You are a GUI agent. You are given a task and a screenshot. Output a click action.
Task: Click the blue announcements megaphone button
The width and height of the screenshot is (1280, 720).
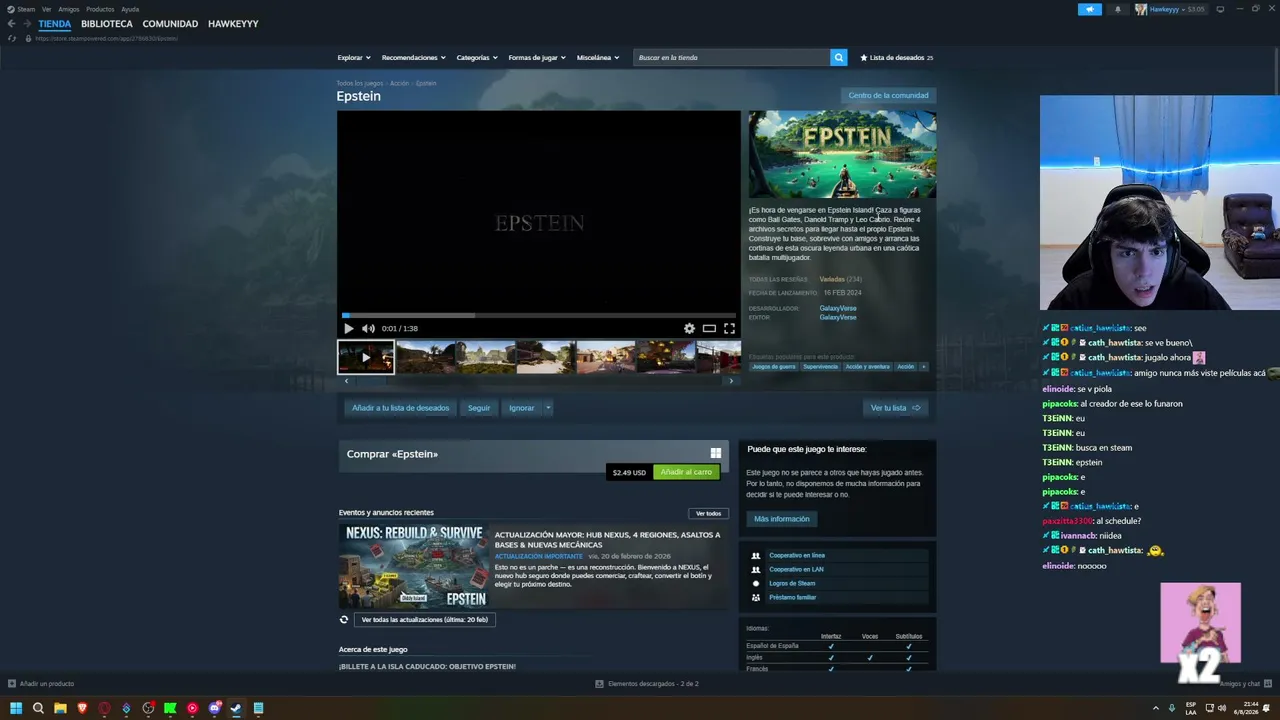point(1089,9)
